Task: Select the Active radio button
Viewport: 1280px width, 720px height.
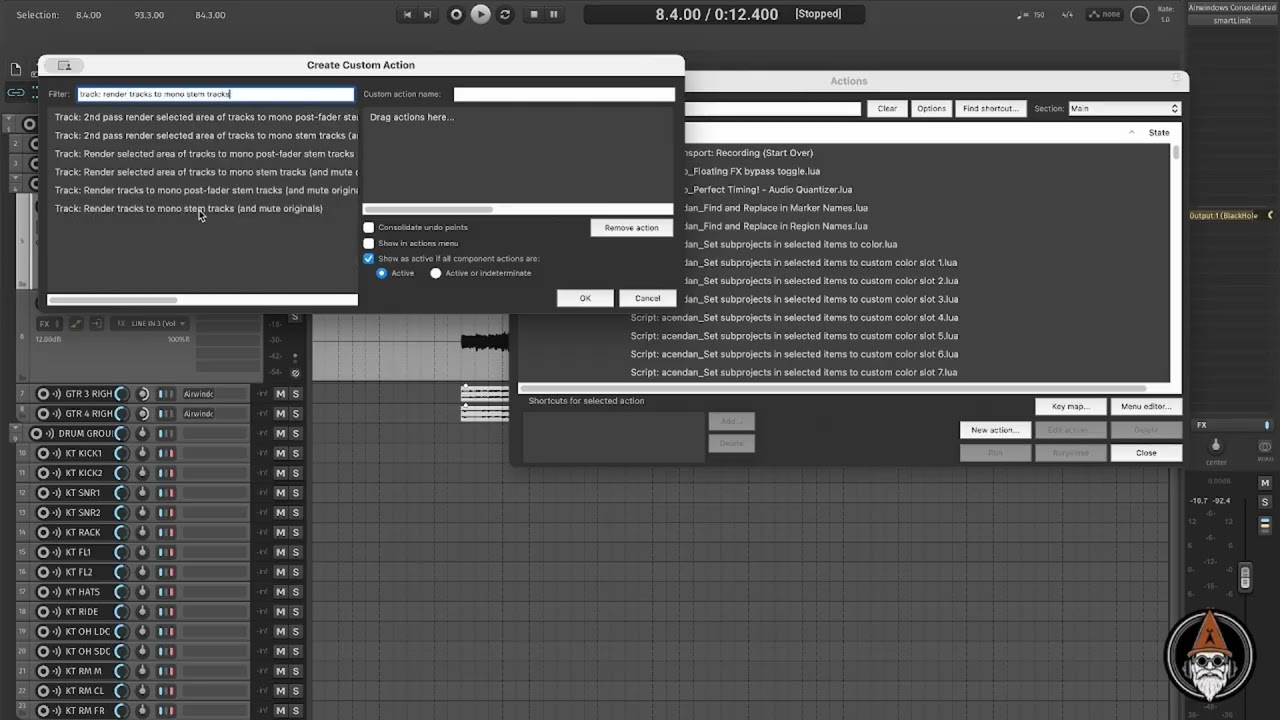Action: (x=382, y=273)
